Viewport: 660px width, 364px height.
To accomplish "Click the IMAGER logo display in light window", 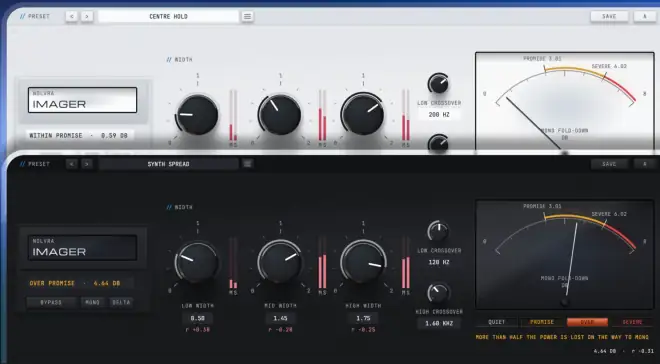I will click(x=82, y=100).
